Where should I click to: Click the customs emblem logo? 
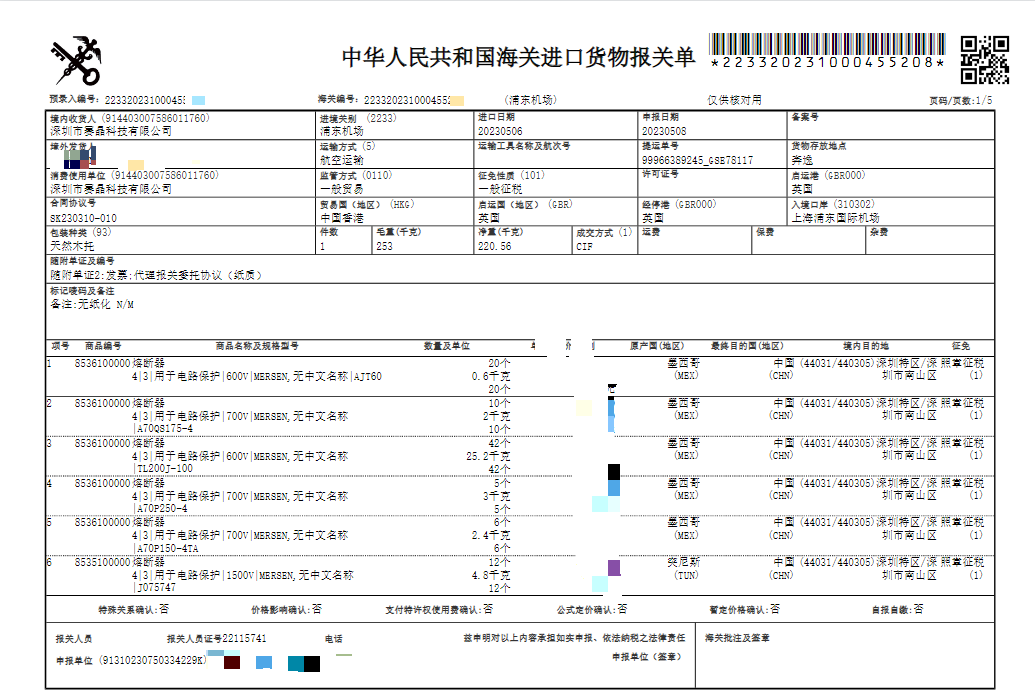point(76,61)
